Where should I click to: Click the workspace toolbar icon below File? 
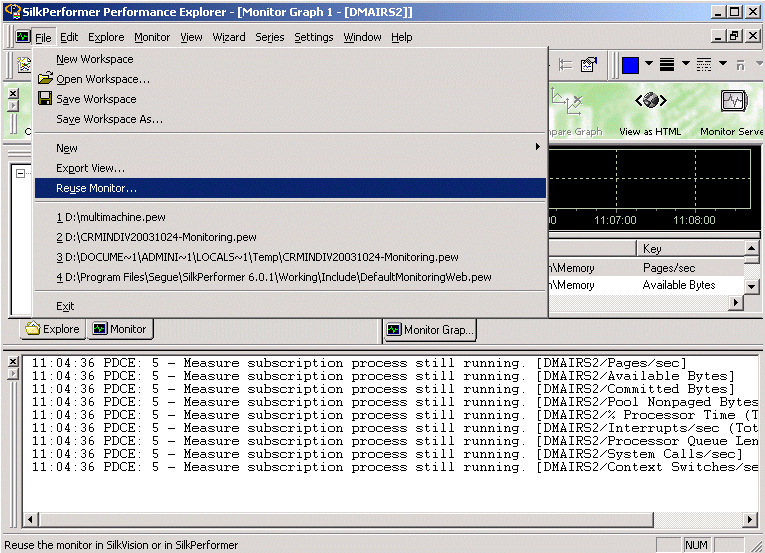coord(23,64)
